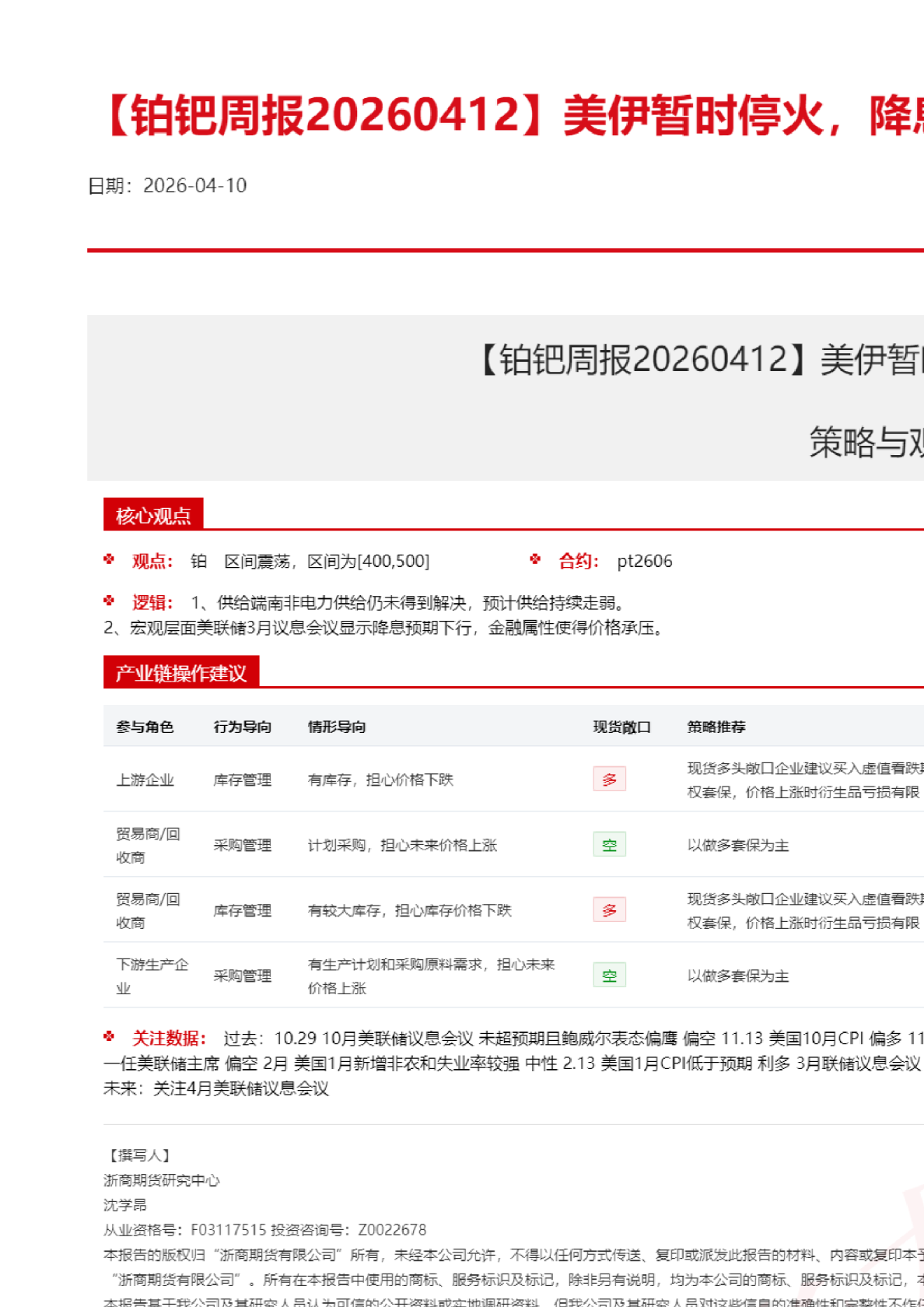The width and height of the screenshot is (924, 1307).
Task: Select the 产业链操作建议 section tab
Action: (x=180, y=673)
